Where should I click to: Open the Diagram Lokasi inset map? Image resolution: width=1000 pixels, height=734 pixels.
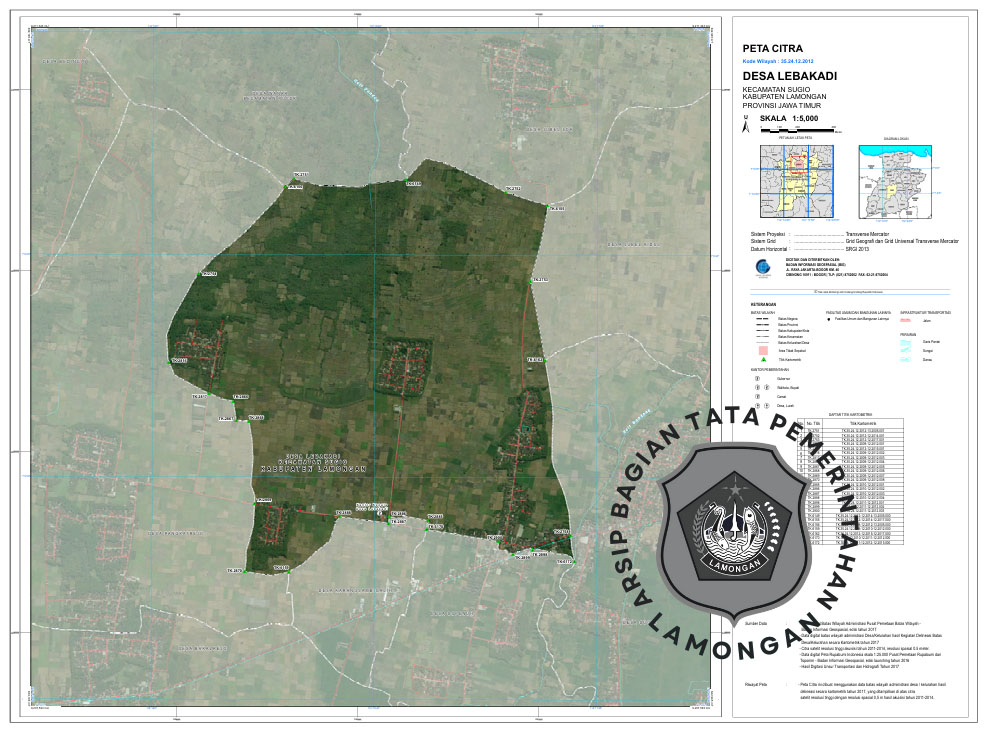point(897,180)
